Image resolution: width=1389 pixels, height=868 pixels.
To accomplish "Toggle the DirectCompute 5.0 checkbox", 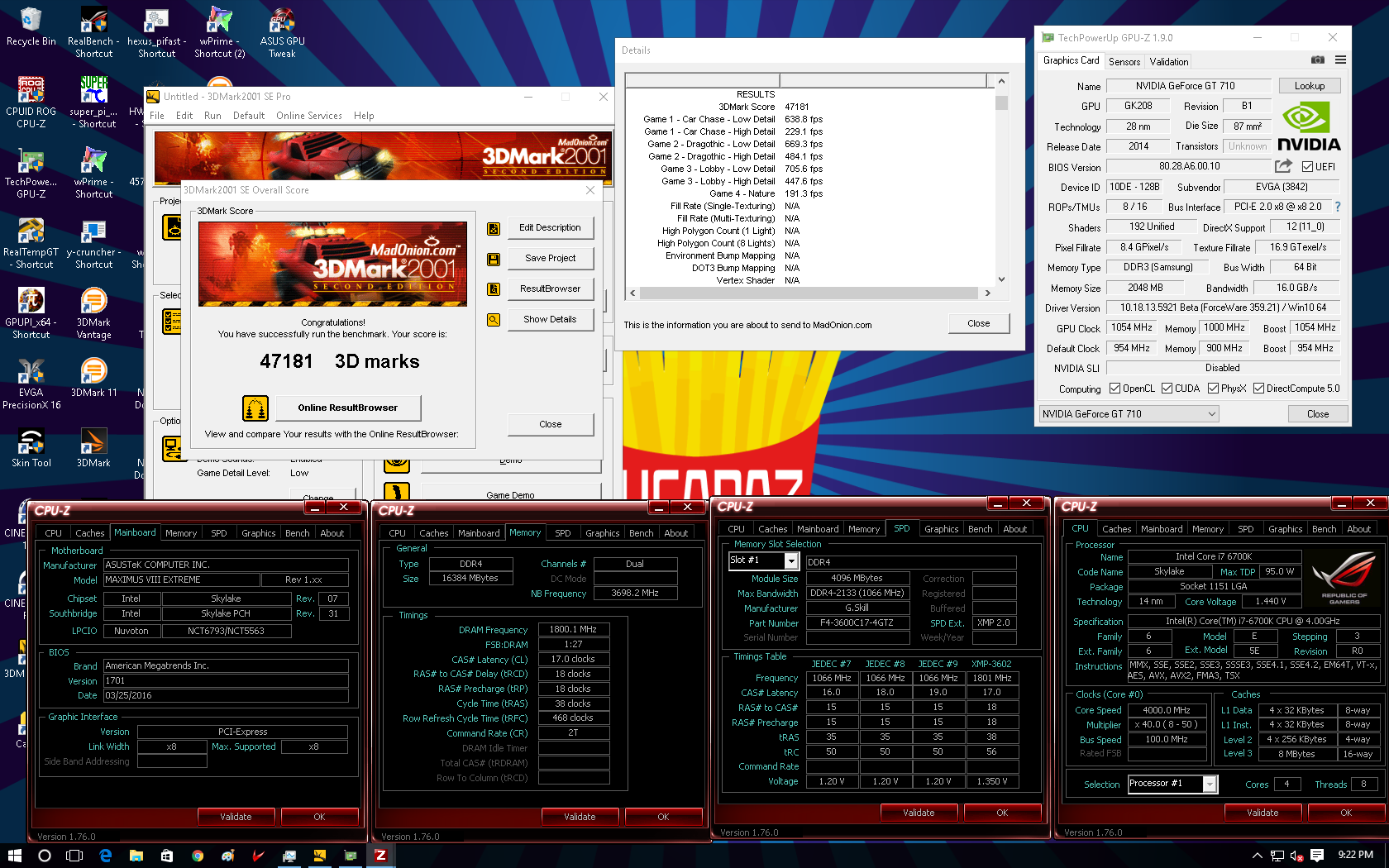I will (x=1258, y=389).
